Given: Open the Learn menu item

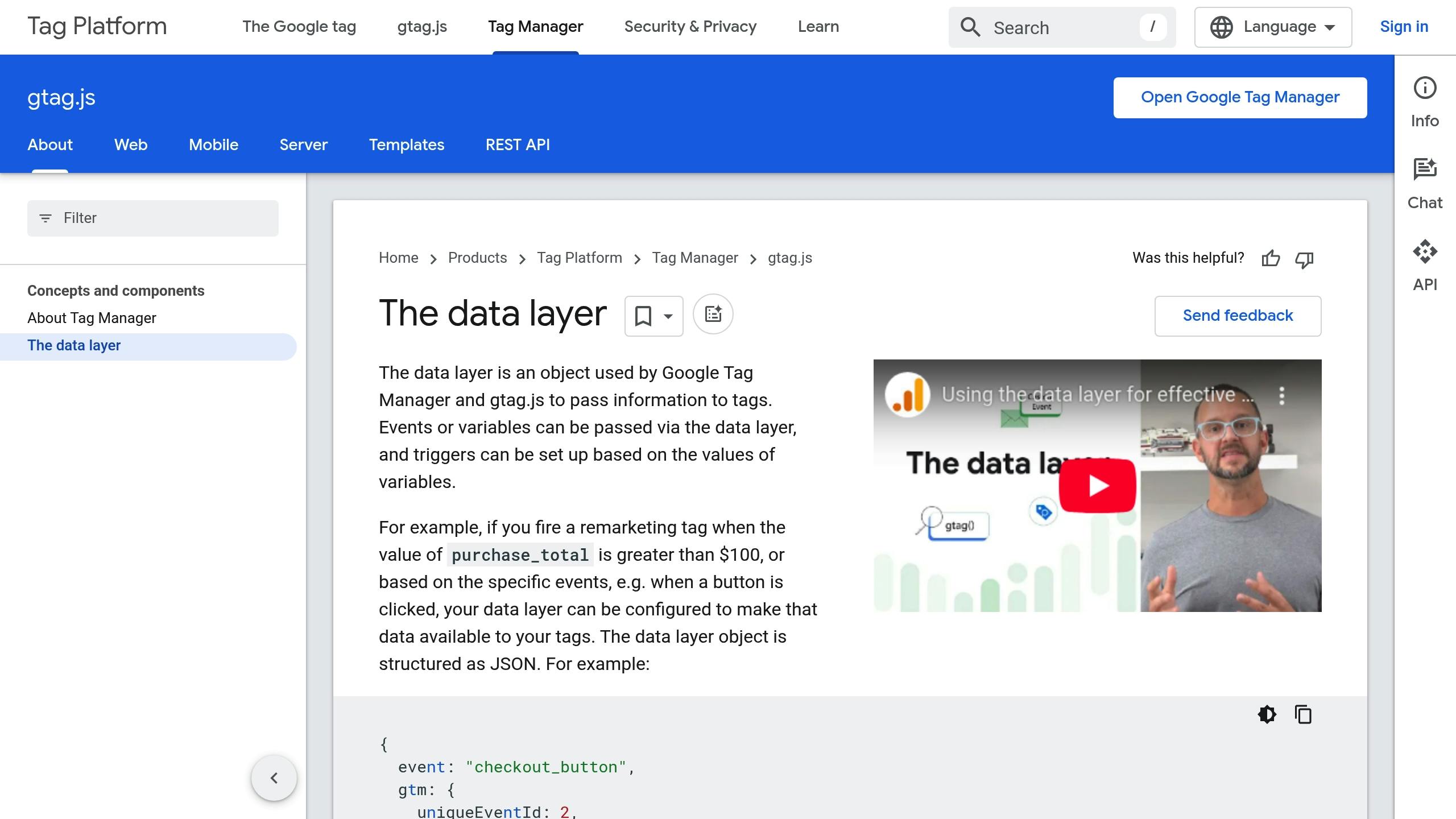Looking at the screenshot, I should pyautogui.click(x=818, y=27).
